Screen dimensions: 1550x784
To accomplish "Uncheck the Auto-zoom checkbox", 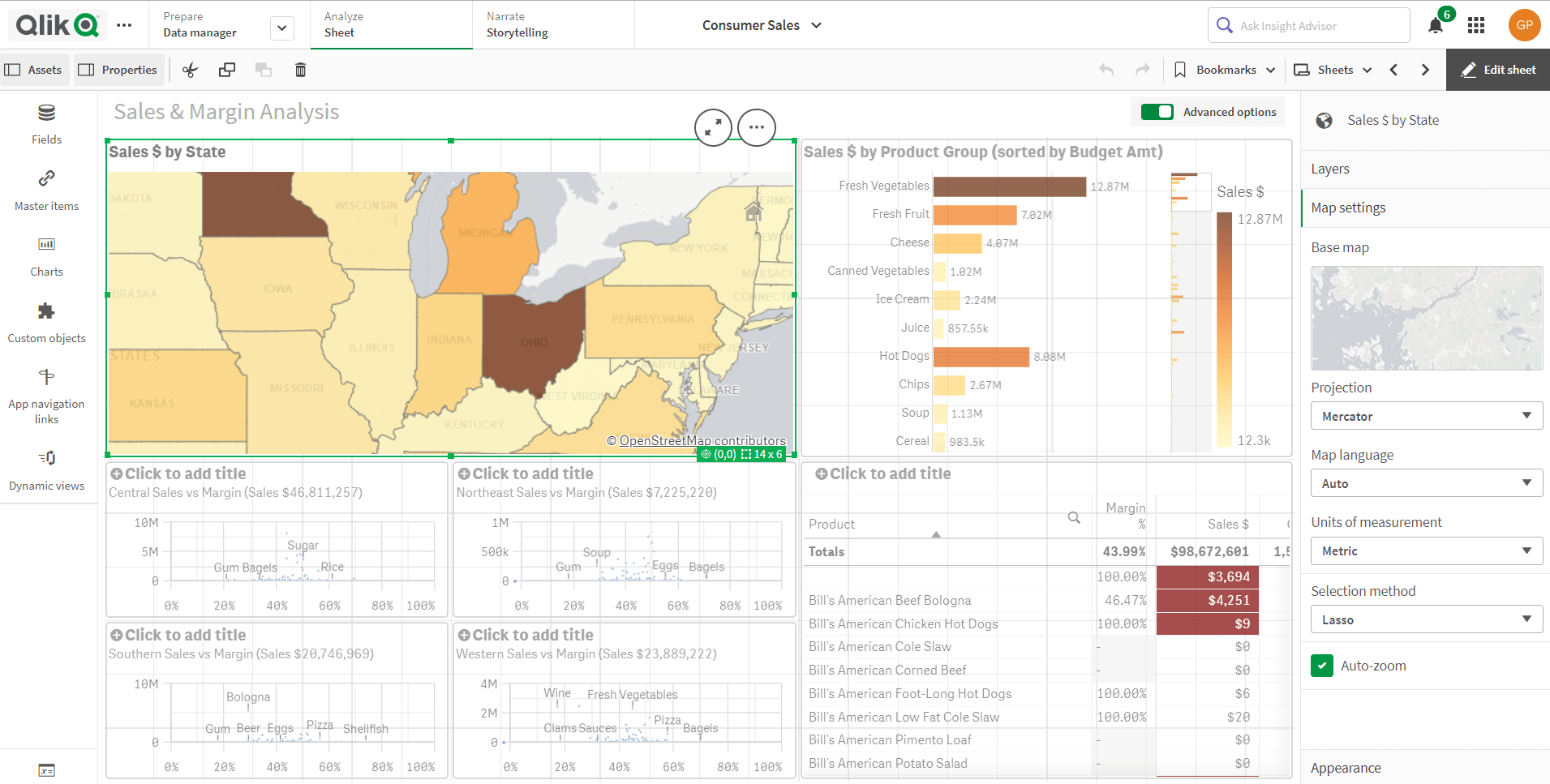I will pos(1321,666).
